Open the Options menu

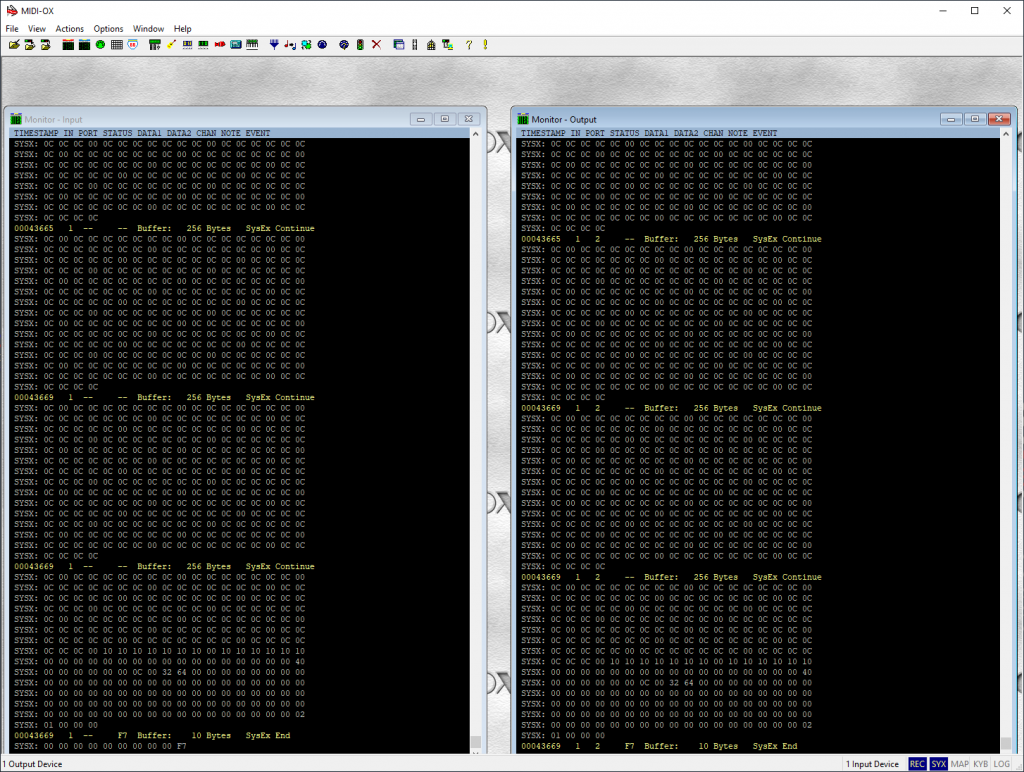point(108,29)
